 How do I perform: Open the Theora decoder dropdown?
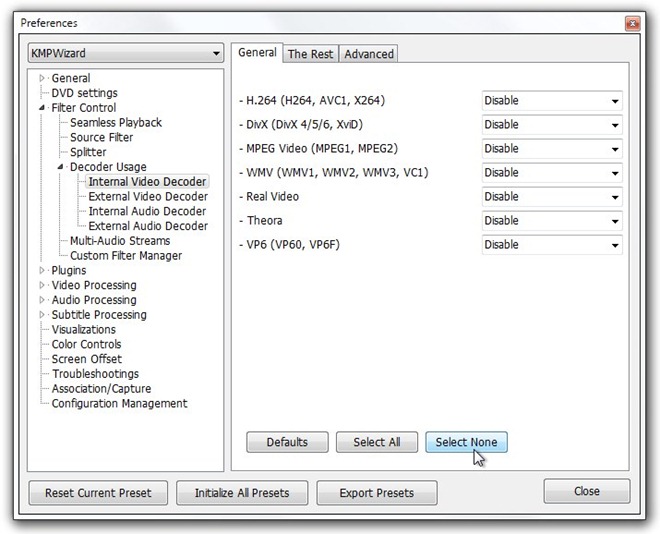pyautogui.click(x=551, y=221)
